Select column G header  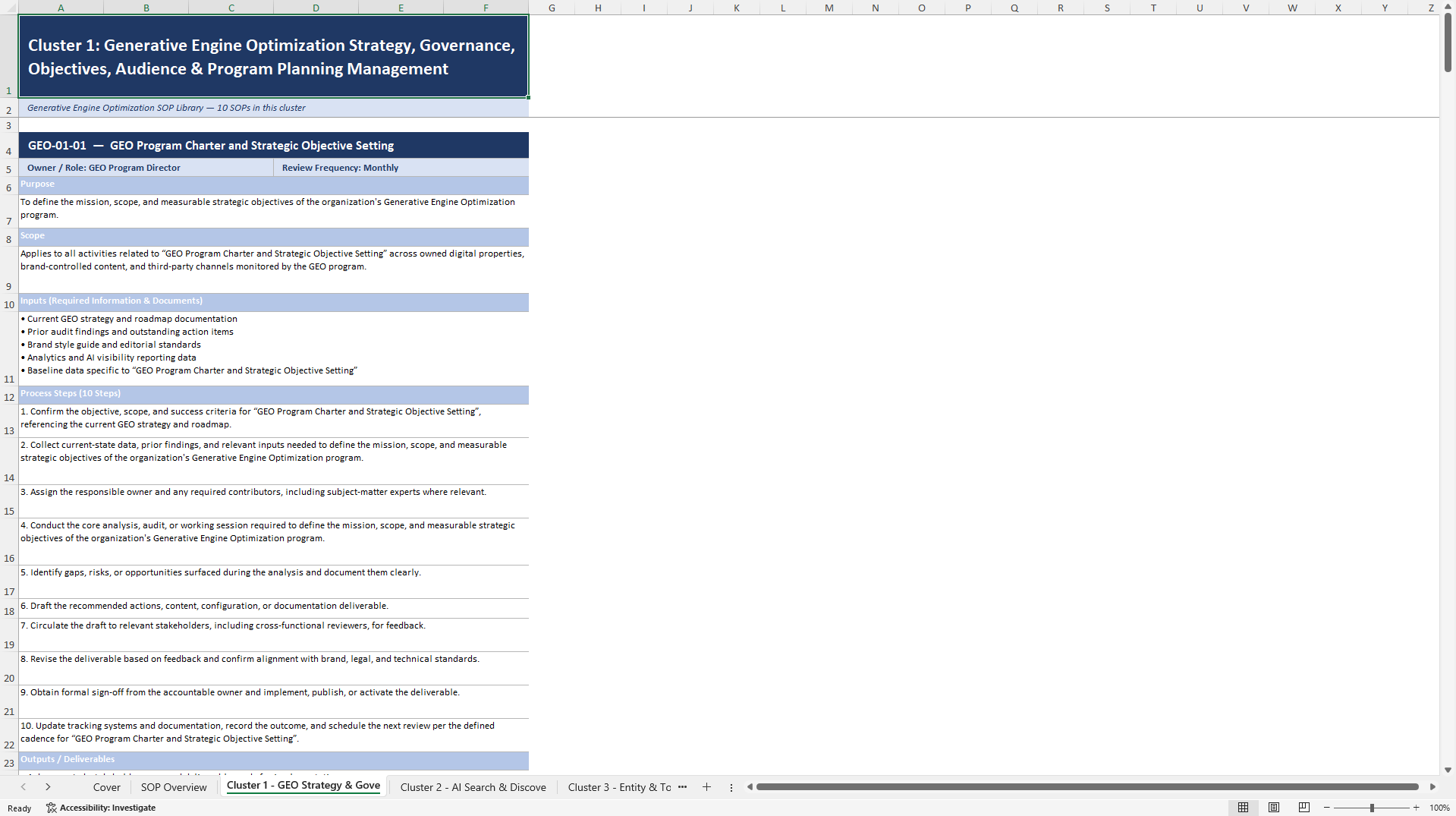[x=552, y=8]
